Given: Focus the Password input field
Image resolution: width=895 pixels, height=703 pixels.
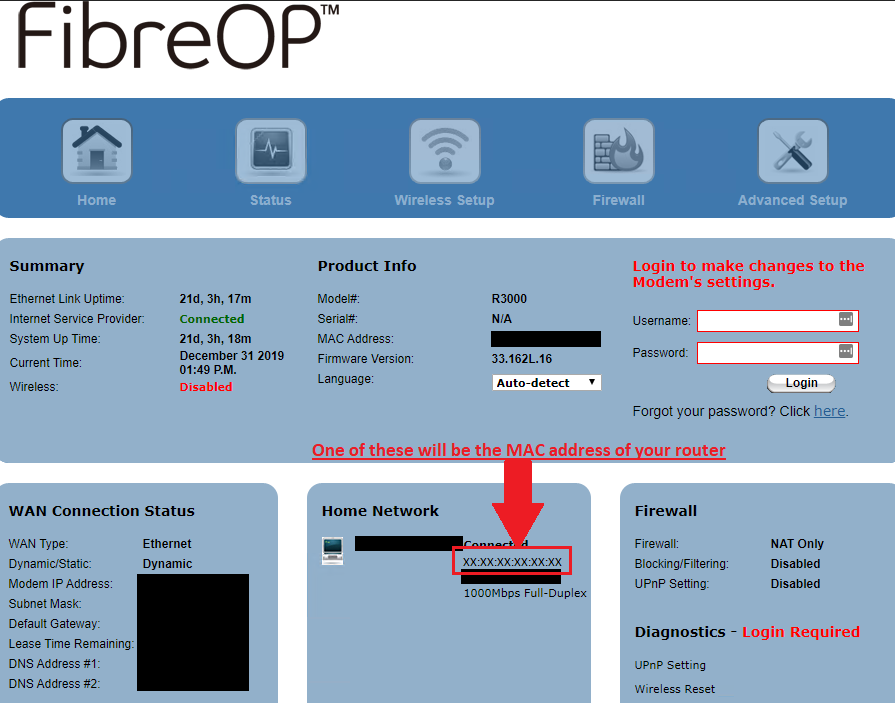Looking at the screenshot, I should 777,353.
